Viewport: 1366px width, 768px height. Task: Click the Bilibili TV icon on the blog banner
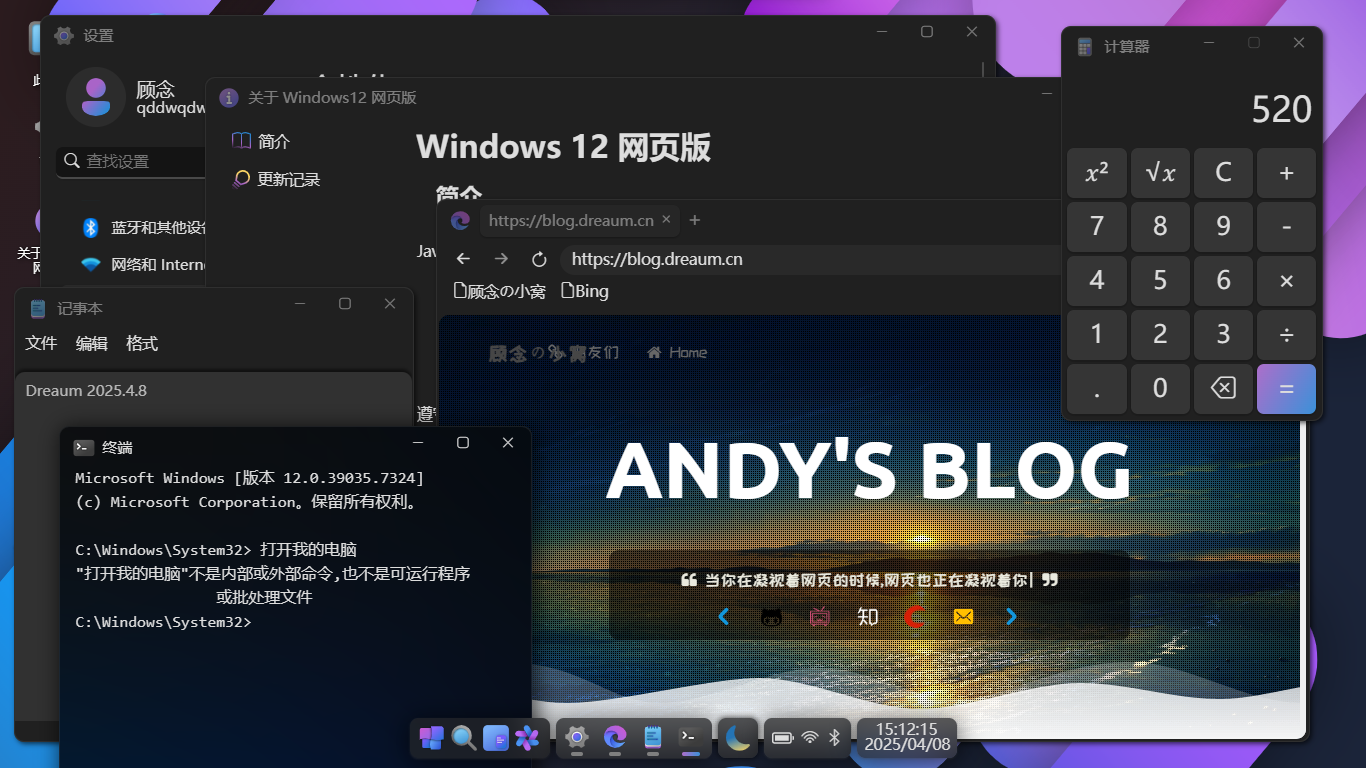click(x=819, y=617)
